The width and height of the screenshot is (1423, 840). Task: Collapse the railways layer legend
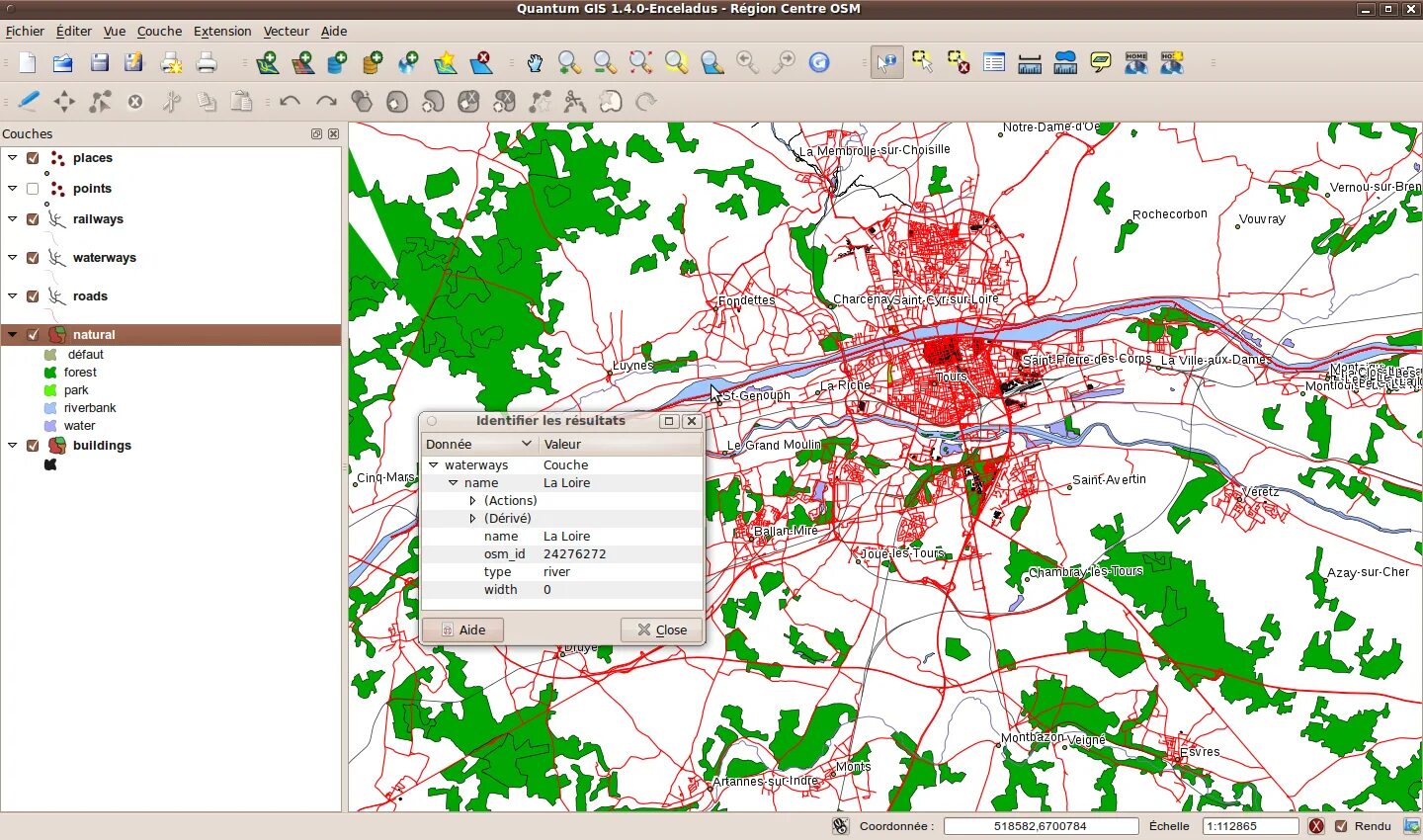12,219
